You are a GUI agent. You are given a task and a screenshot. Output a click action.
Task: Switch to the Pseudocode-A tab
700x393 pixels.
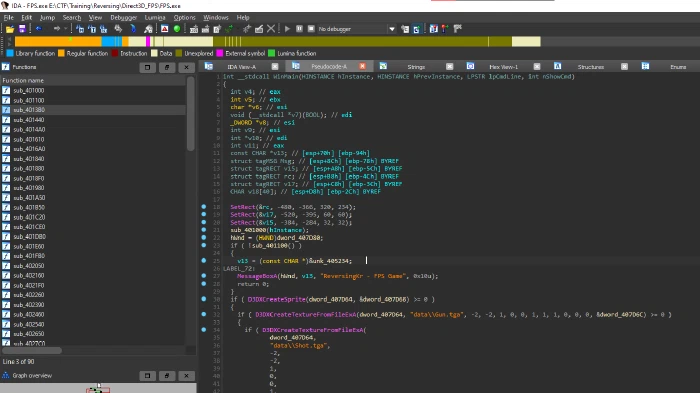[329, 67]
